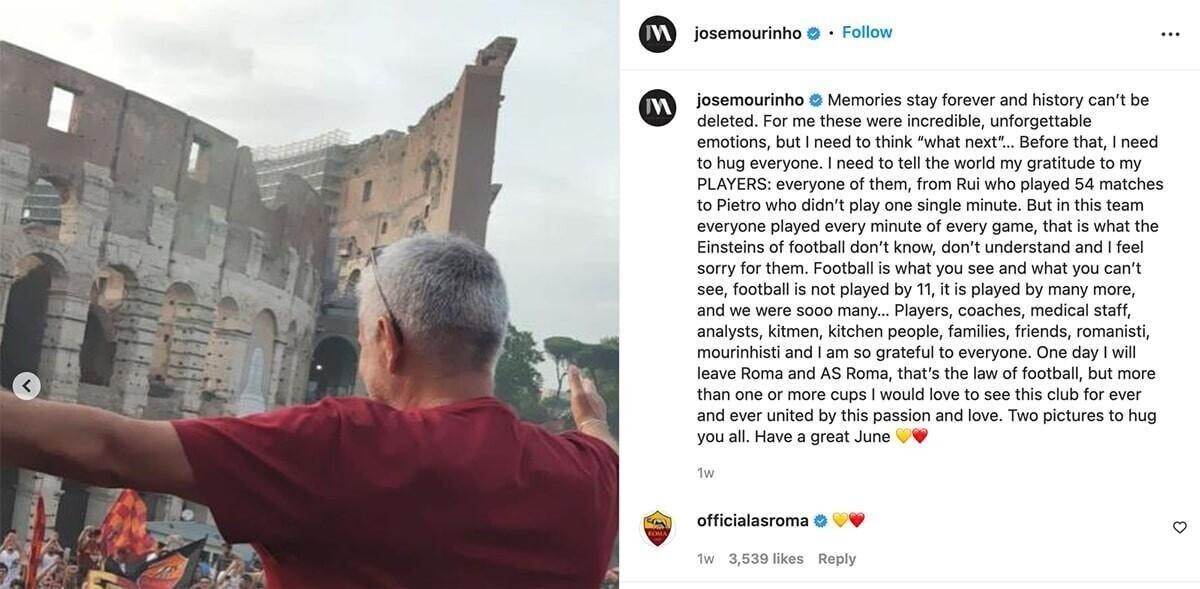1200x589 pixels.
Task: Follow josemourinho account
Action: point(867,32)
